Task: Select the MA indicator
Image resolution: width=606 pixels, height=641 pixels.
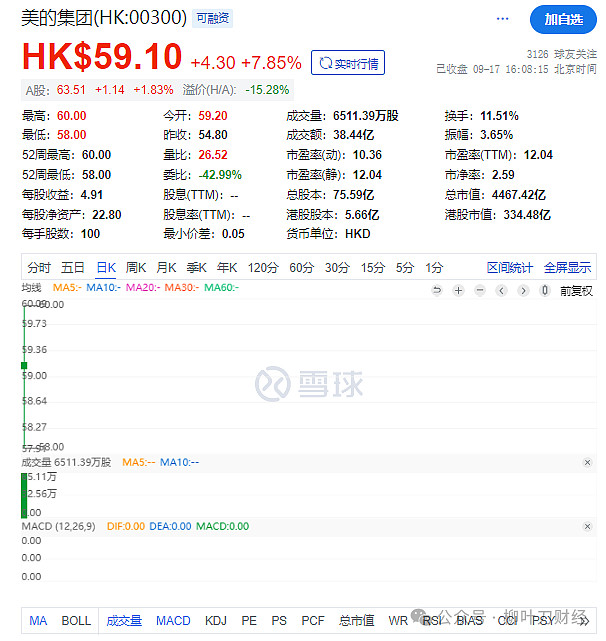Action: pyautogui.click(x=38, y=621)
